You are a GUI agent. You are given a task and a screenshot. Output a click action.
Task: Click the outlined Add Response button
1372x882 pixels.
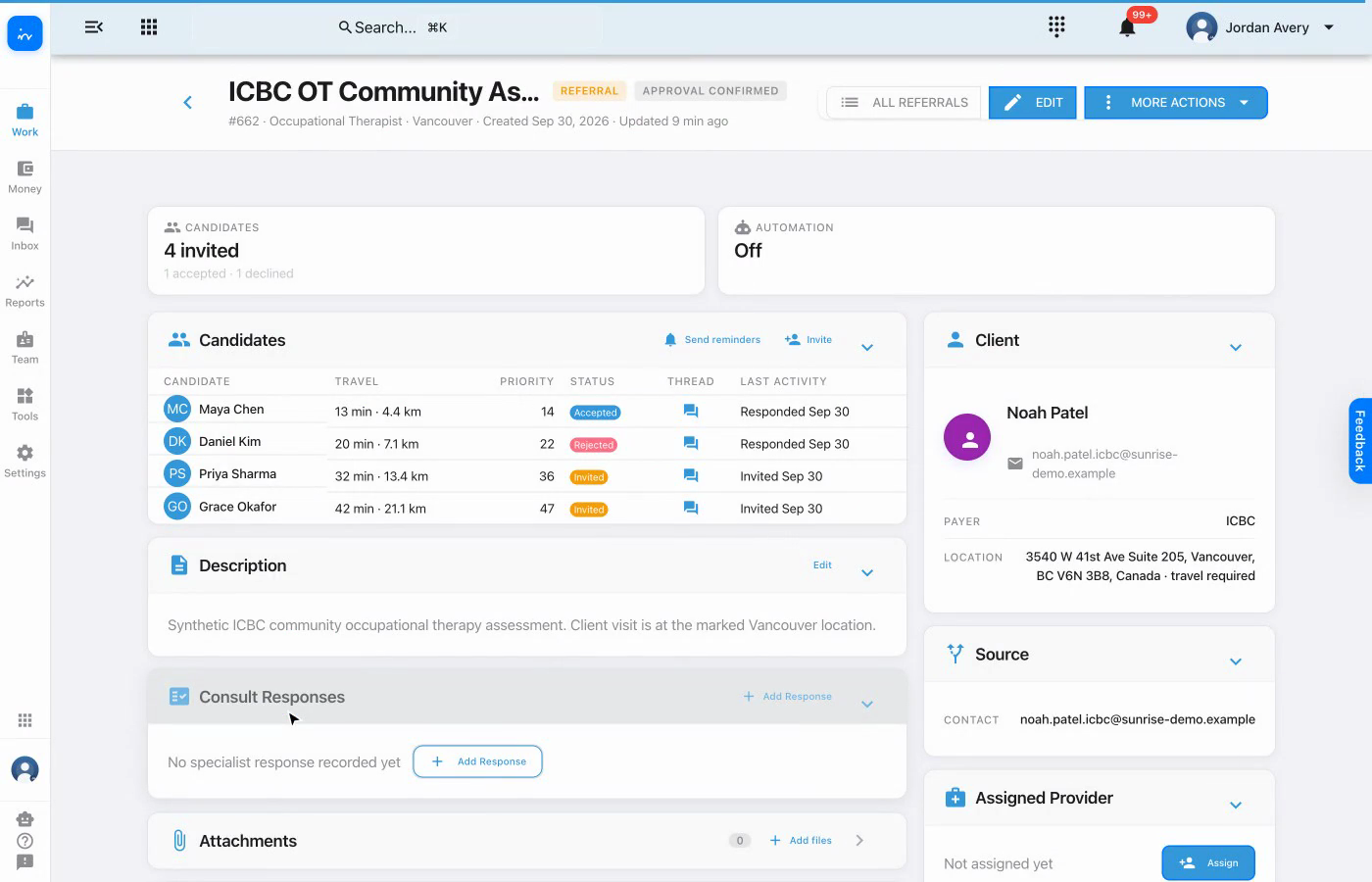pos(478,761)
